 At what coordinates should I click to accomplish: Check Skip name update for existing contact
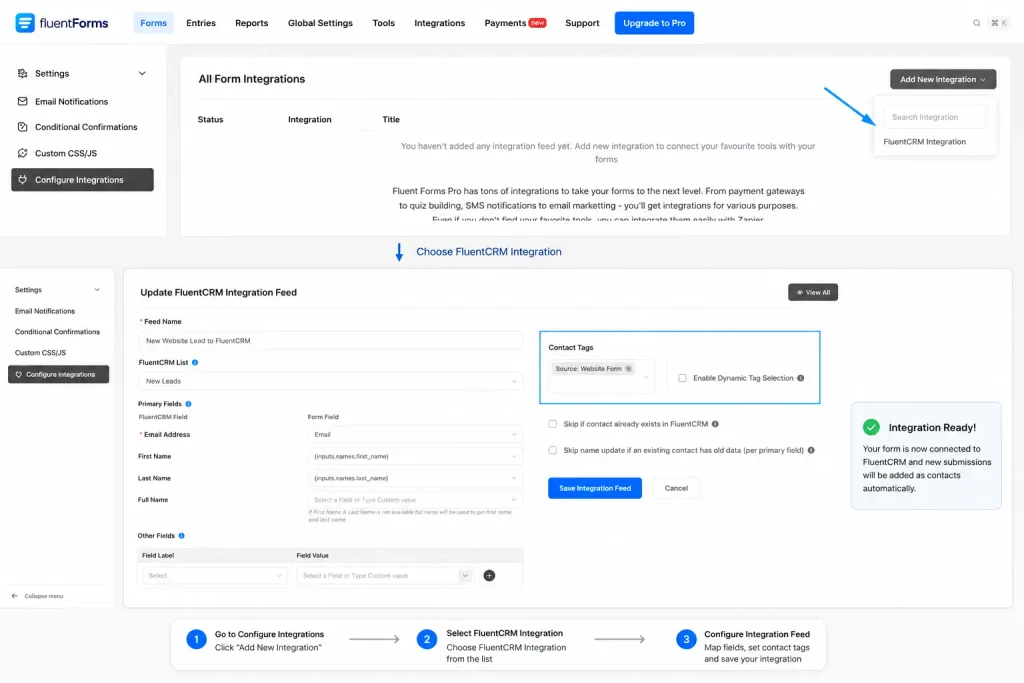point(553,450)
